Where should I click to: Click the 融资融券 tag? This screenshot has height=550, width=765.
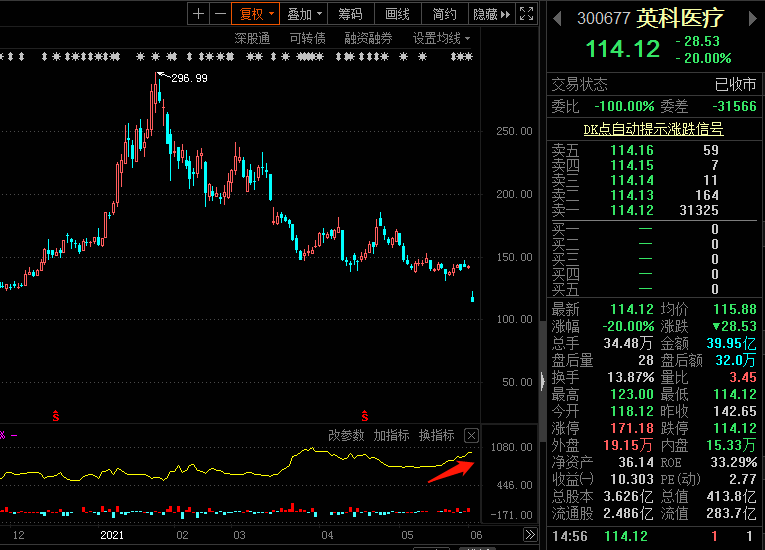click(x=368, y=38)
